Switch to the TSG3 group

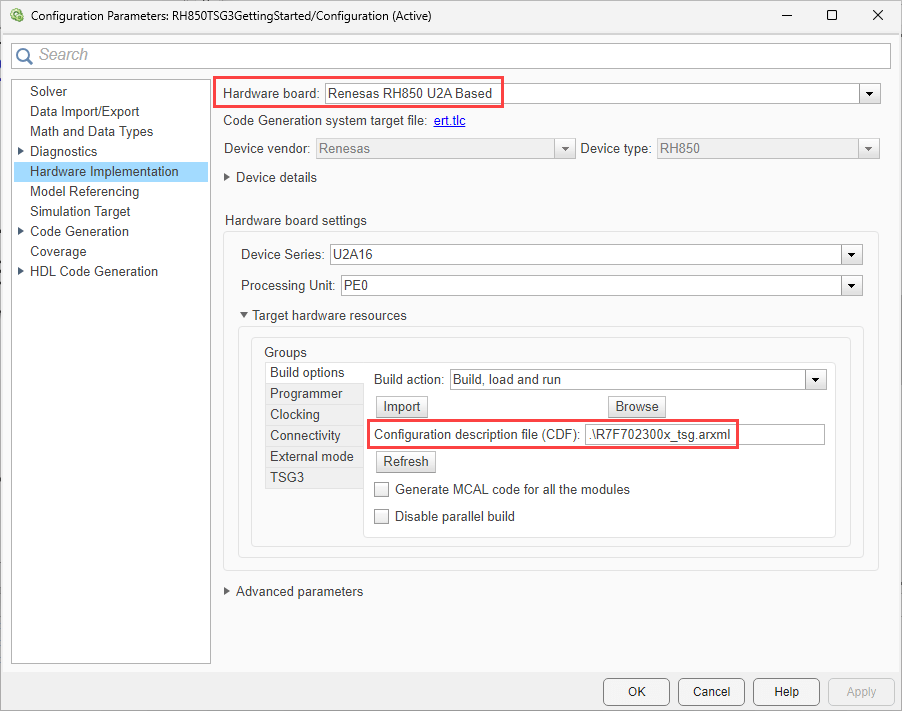[x=287, y=478]
